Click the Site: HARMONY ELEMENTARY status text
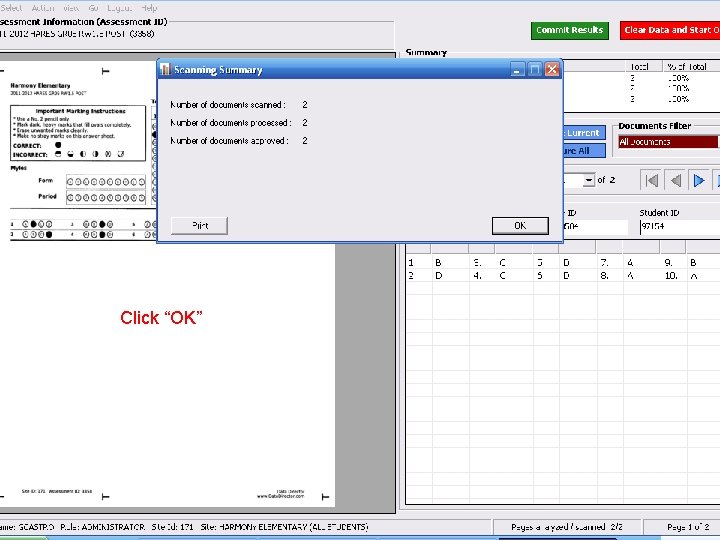The image size is (720, 540). [x=284, y=527]
